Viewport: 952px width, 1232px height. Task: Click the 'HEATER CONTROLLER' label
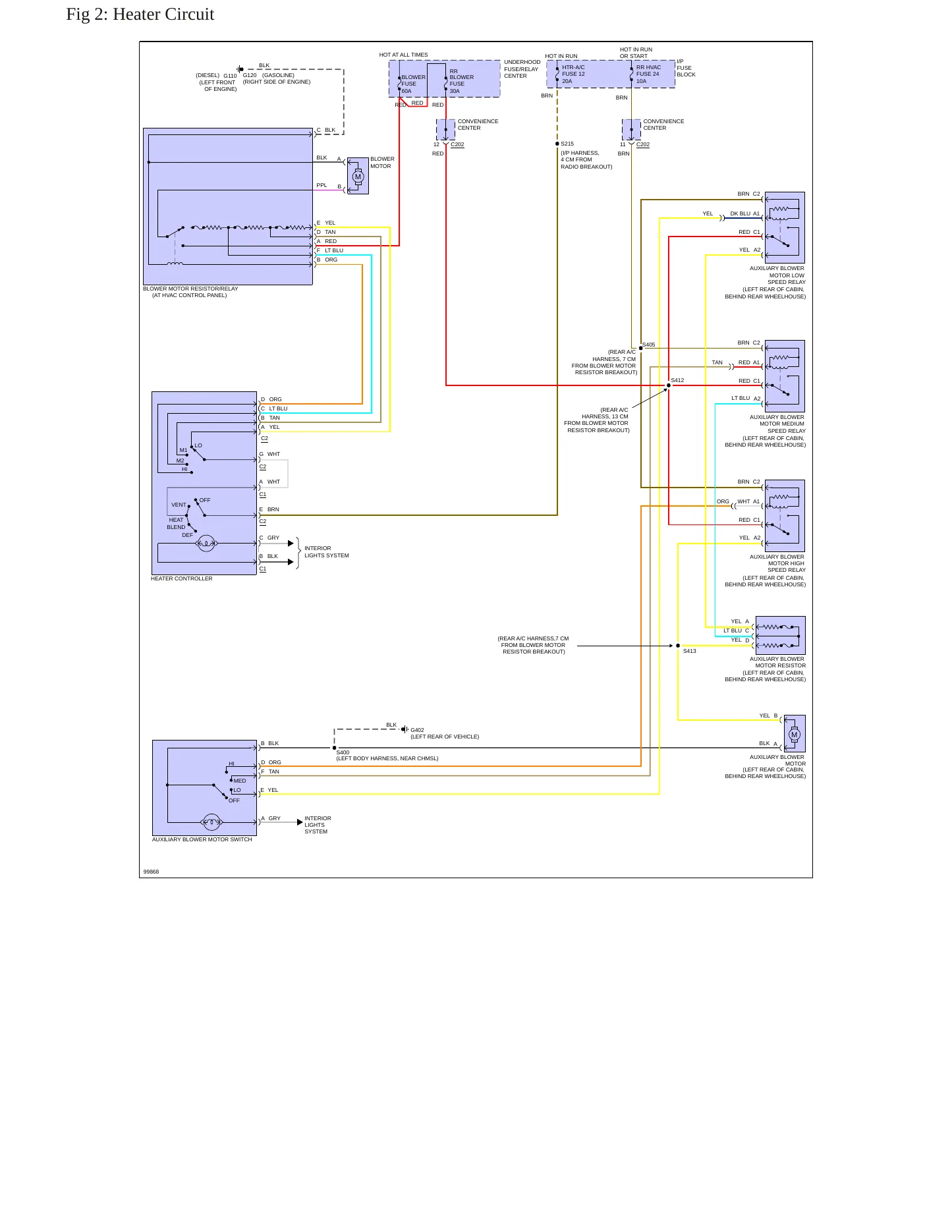coord(182,578)
